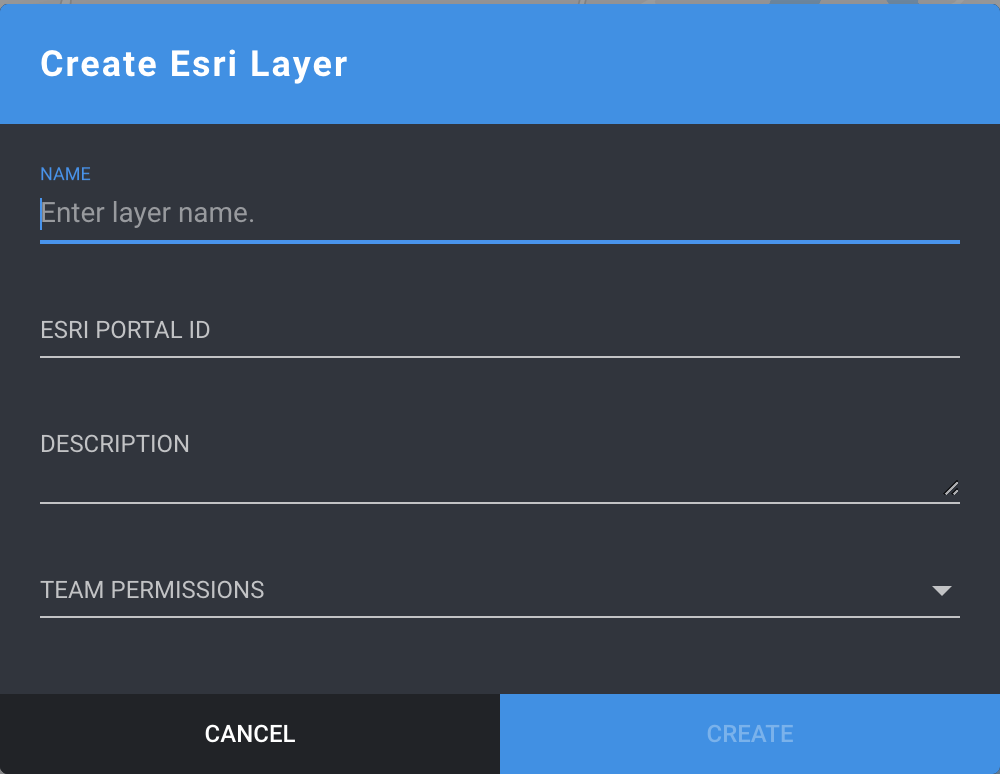Image resolution: width=1000 pixels, height=774 pixels.
Task: Select the Team Permissions field
Action: pyautogui.click(x=400, y=590)
